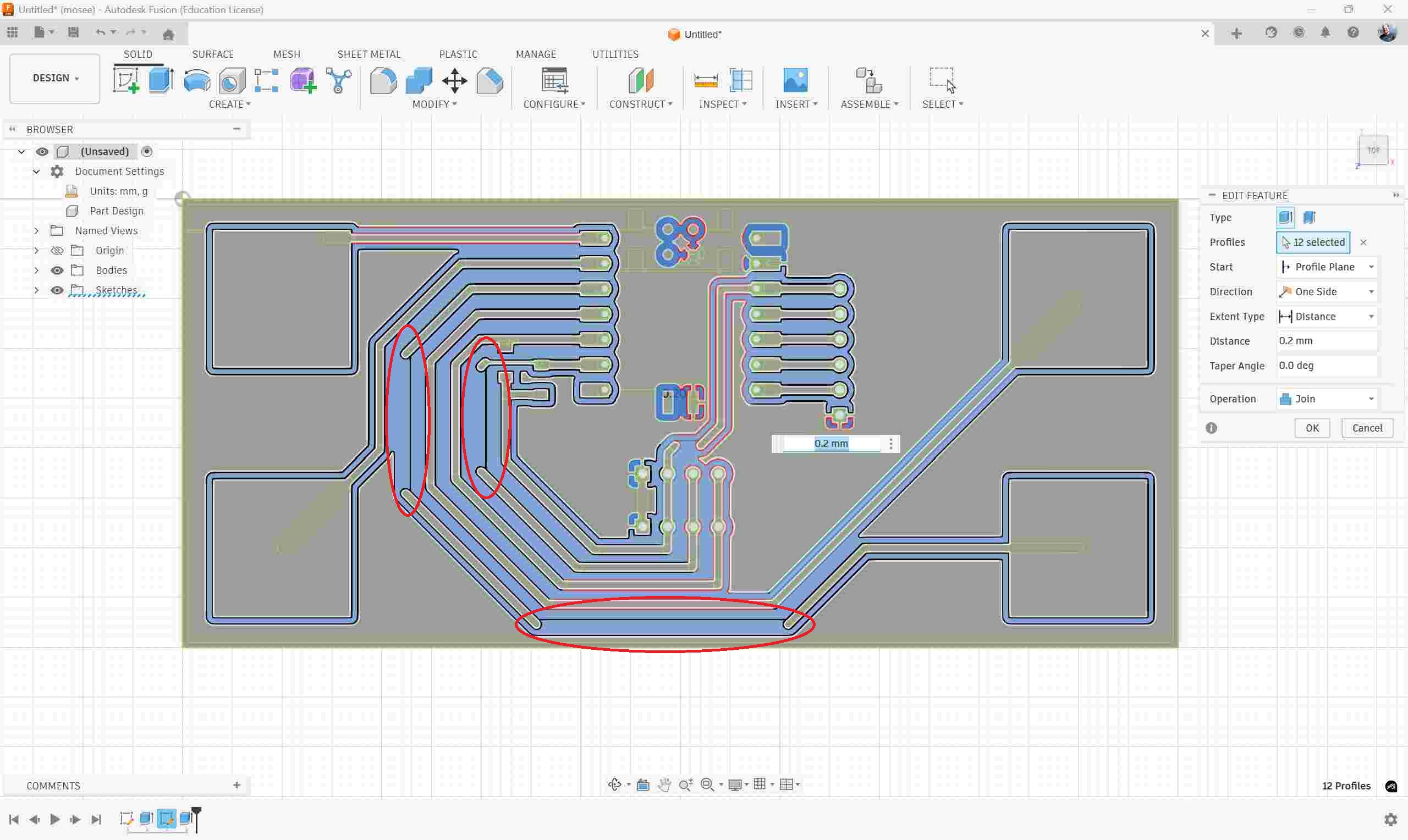Show the hidden Origin folder

[57, 251]
